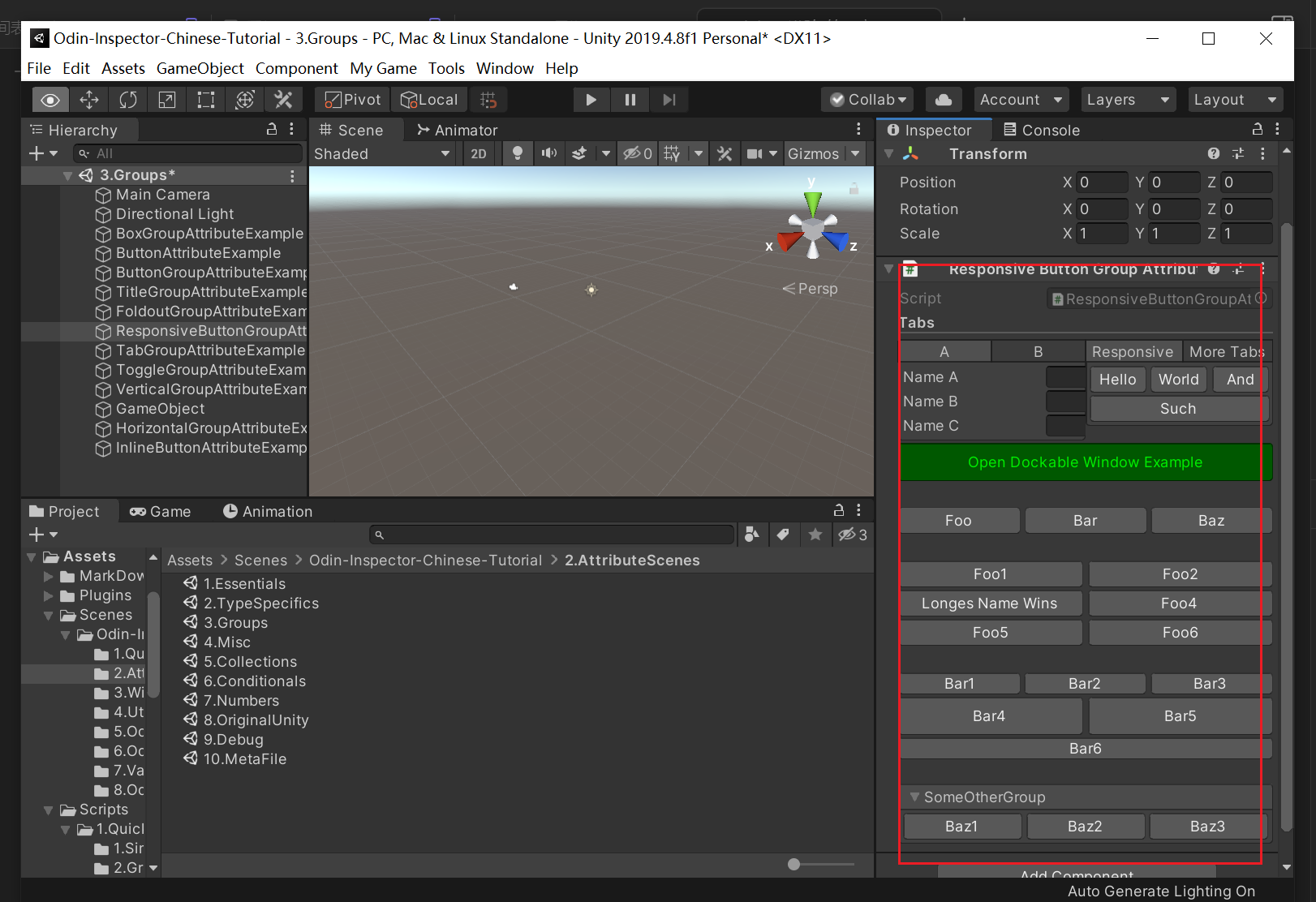Collapse the 3.Groups scene in Hierarchy
The width and height of the screenshot is (1316, 902).
[x=68, y=175]
